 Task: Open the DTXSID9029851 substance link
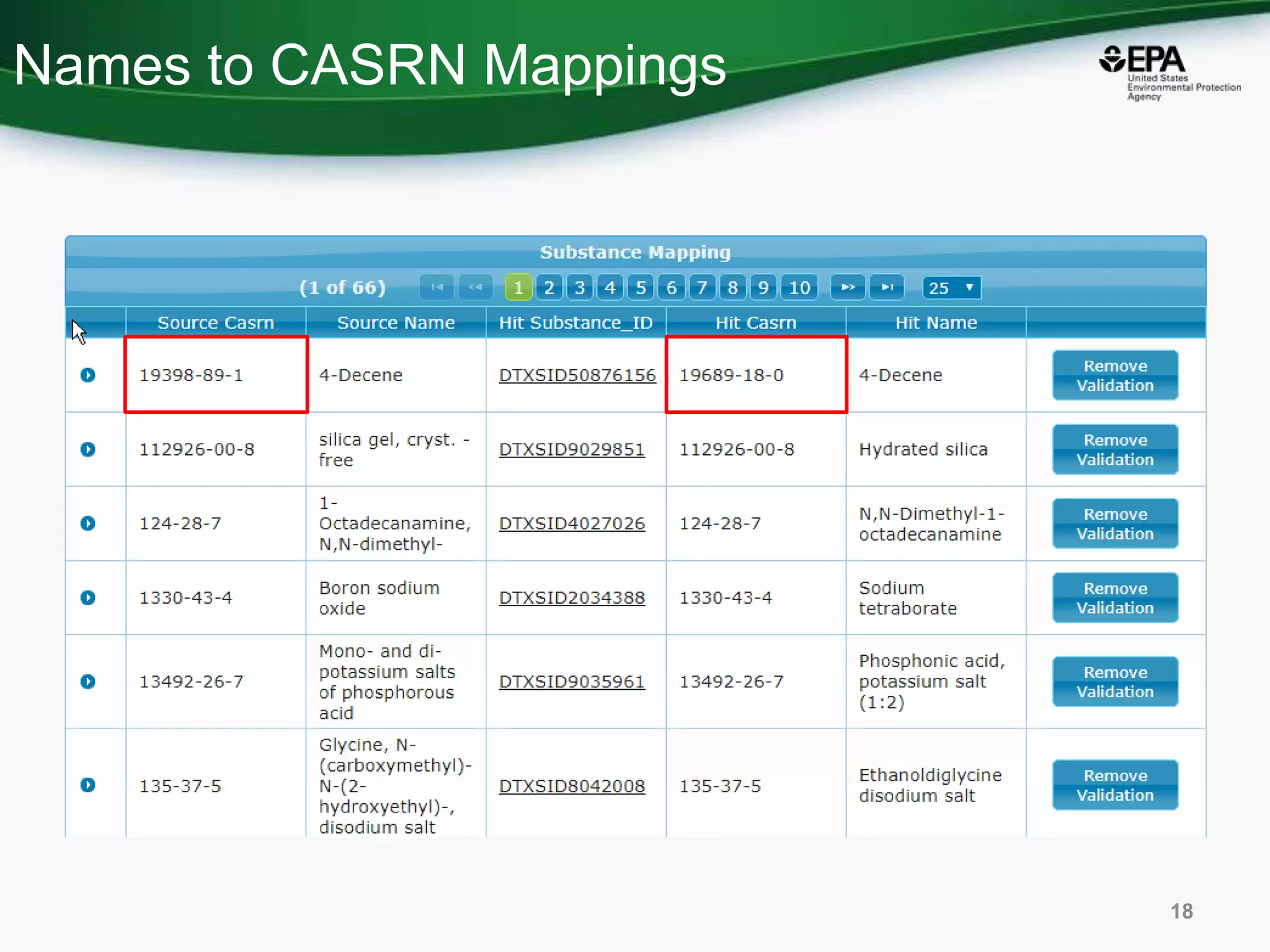572,449
